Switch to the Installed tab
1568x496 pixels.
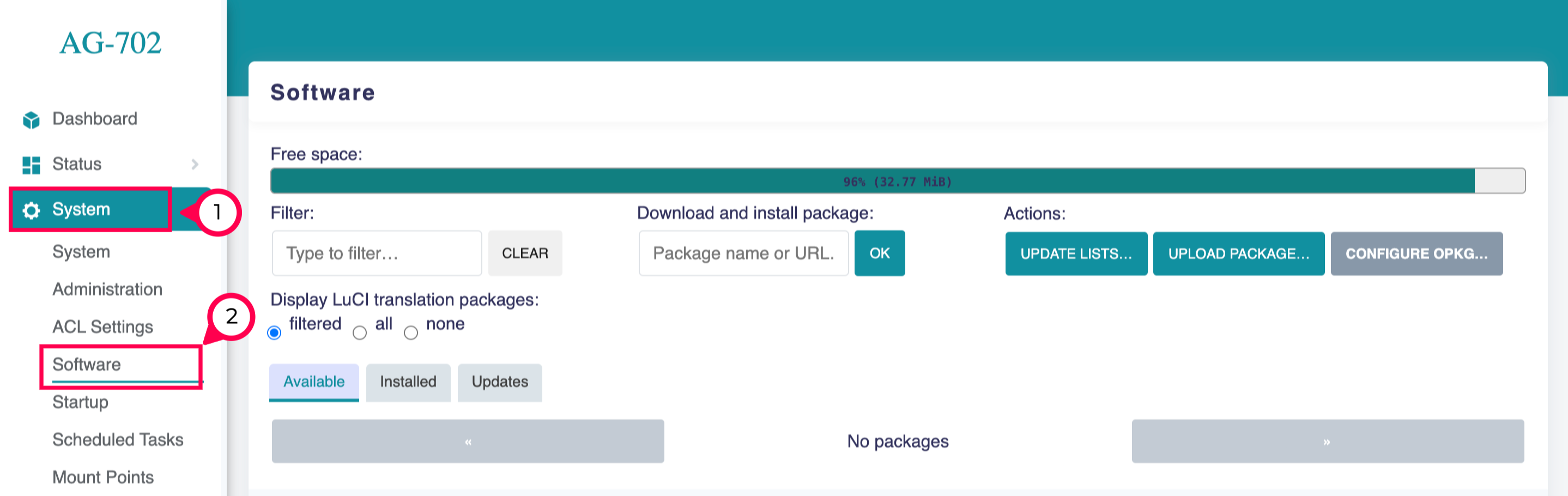tap(408, 382)
